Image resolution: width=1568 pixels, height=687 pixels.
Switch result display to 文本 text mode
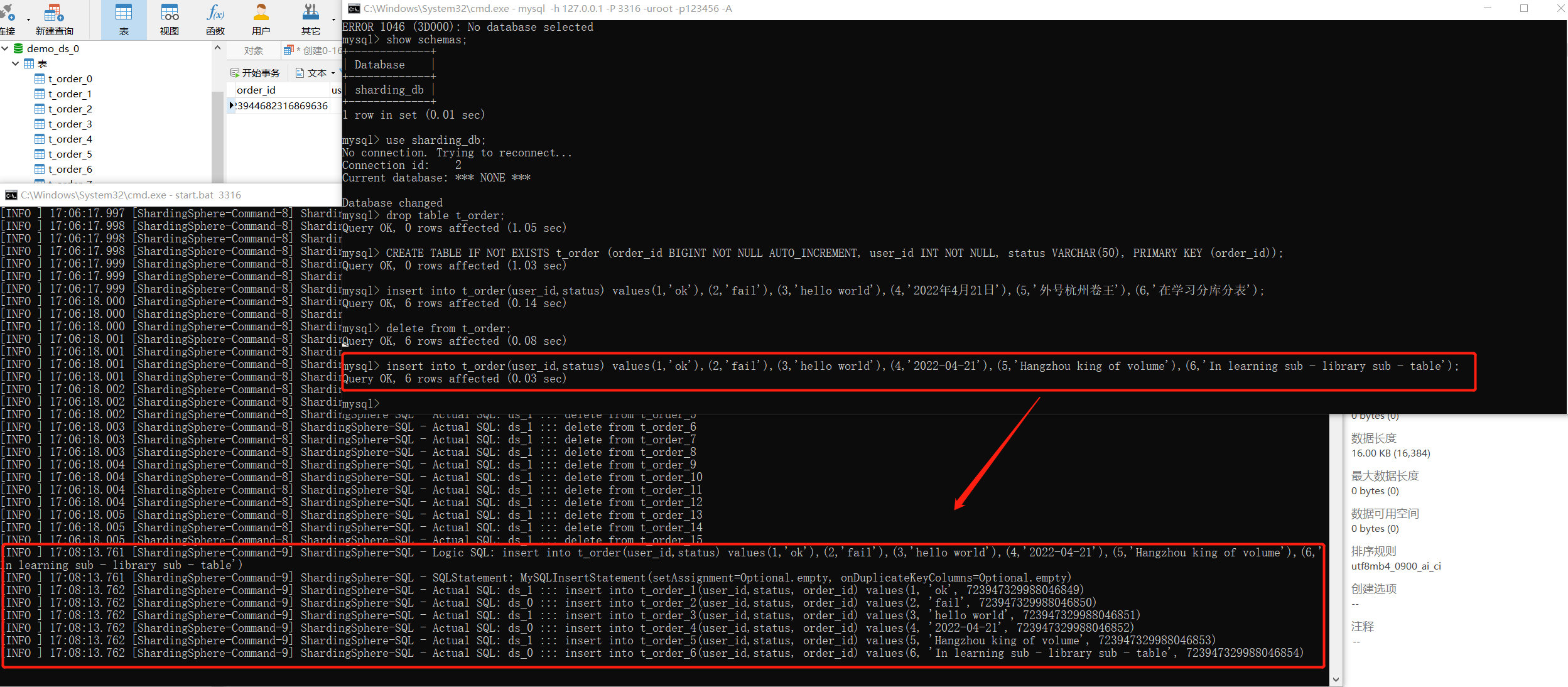click(316, 72)
